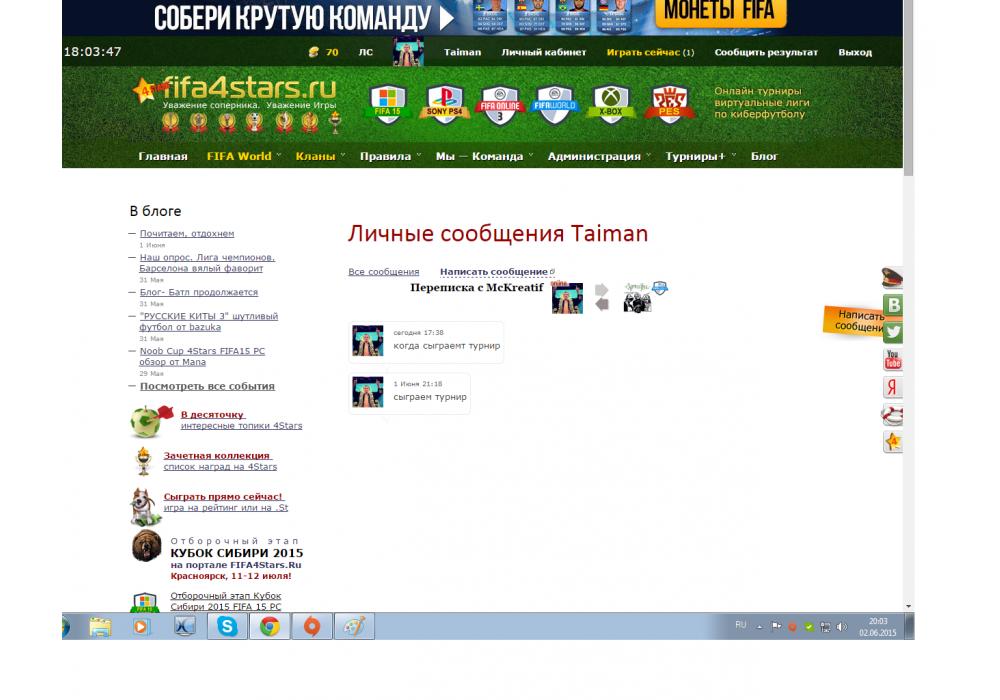The width and height of the screenshot is (1000, 700).
Task: Click the 4Stars gold star side icon
Action: pos(893,442)
